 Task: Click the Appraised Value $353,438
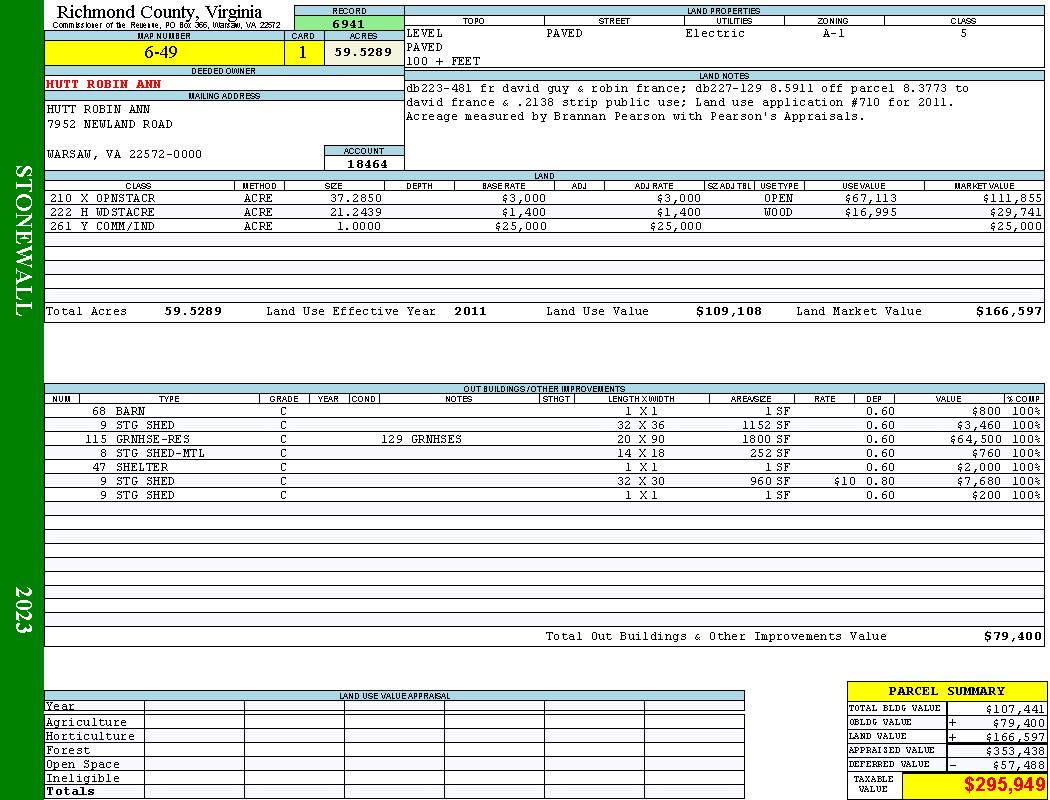coord(1015,751)
